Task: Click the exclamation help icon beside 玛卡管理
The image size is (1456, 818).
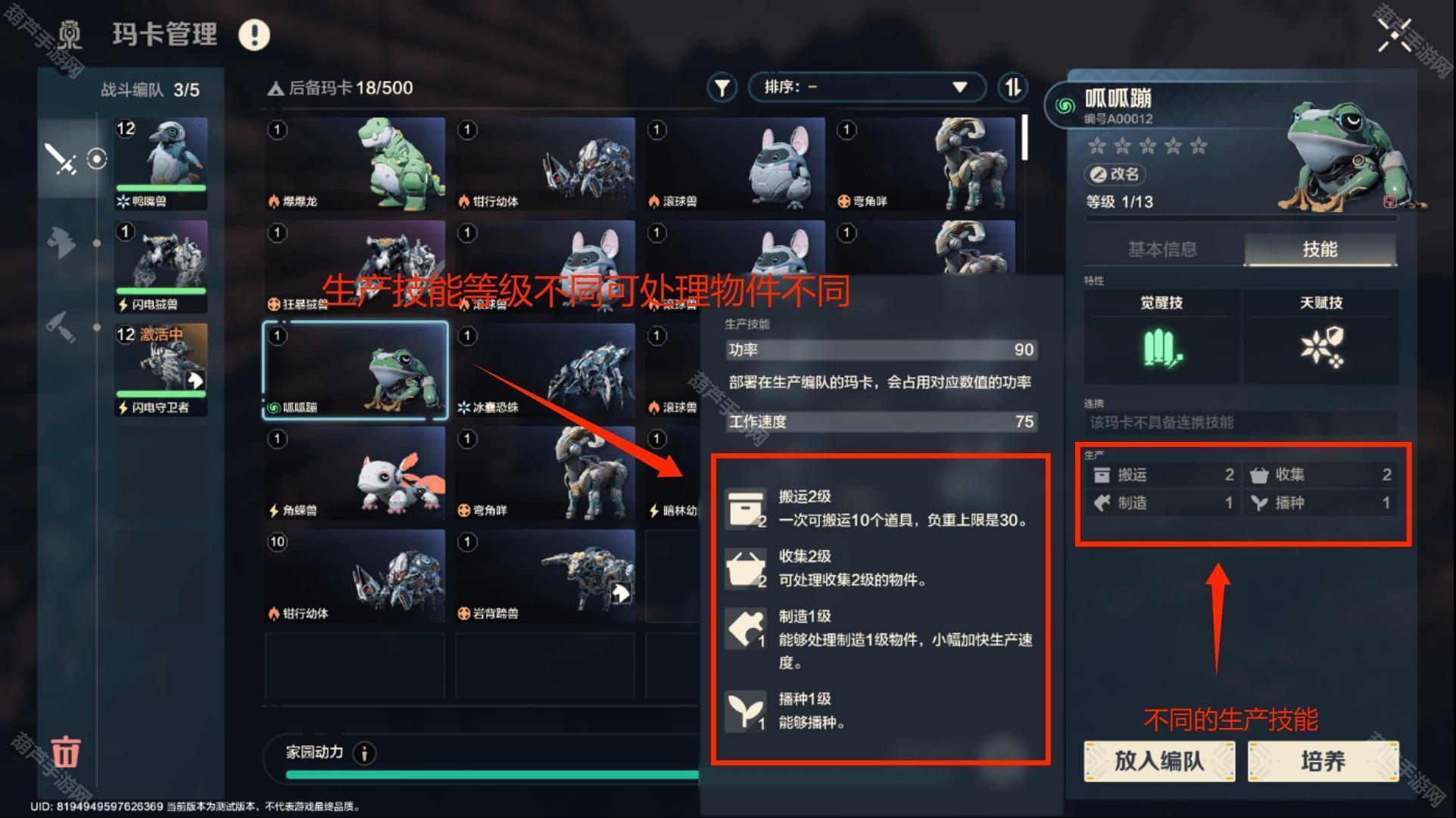Action: [x=254, y=35]
